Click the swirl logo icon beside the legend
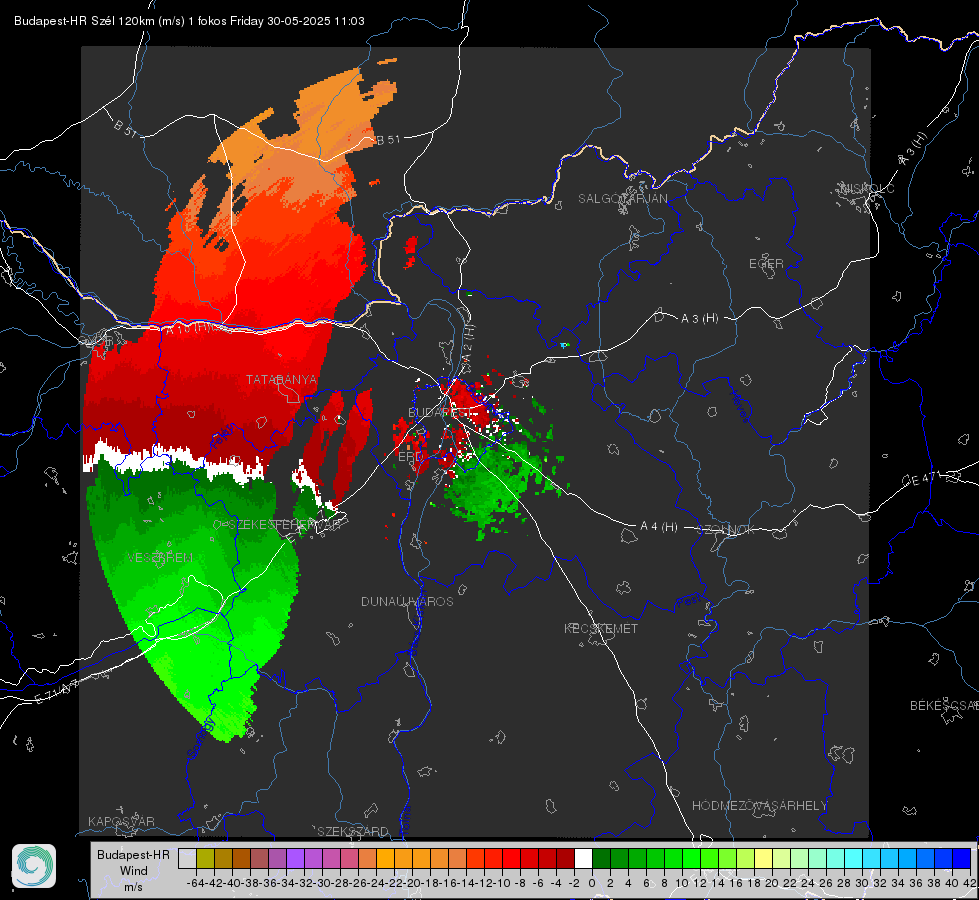The image size is (979, 900). [34, 866]
